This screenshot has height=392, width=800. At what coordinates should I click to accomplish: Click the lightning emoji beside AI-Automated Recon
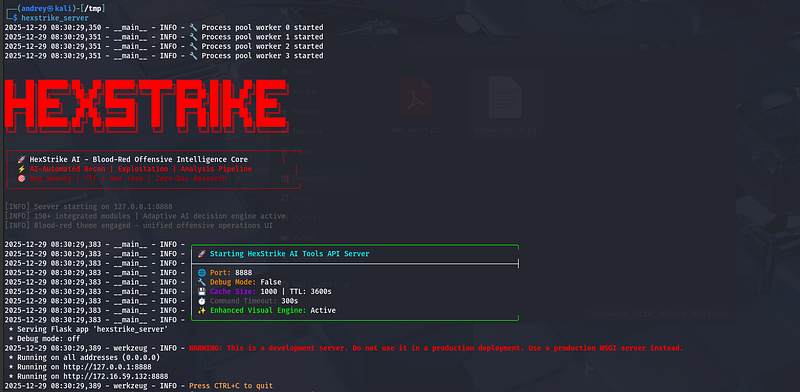click(x=21, y=169)
